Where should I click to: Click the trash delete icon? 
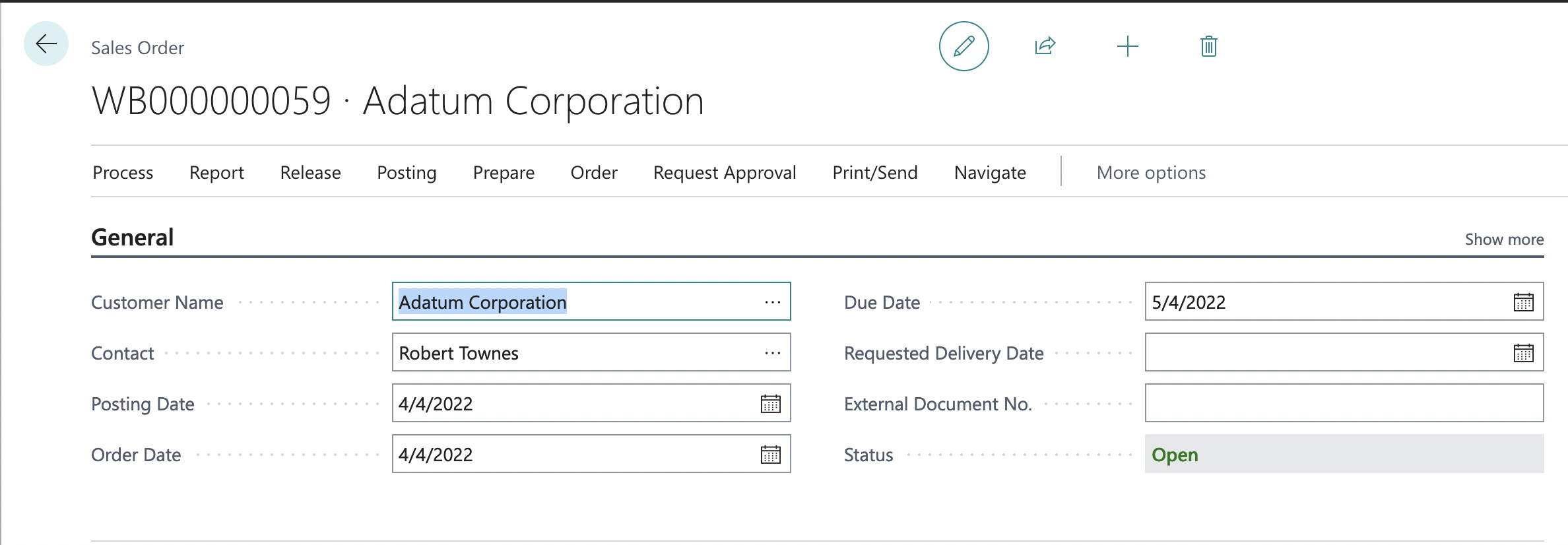point(1208,46)
